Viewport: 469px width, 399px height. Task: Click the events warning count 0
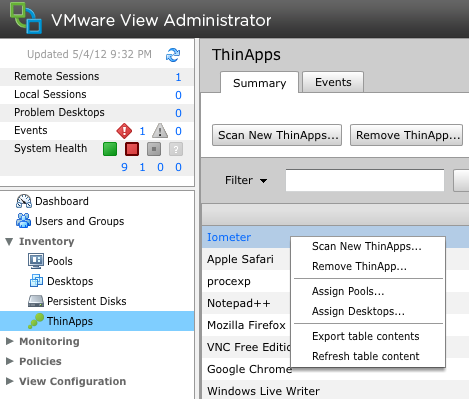coord(178,131)
